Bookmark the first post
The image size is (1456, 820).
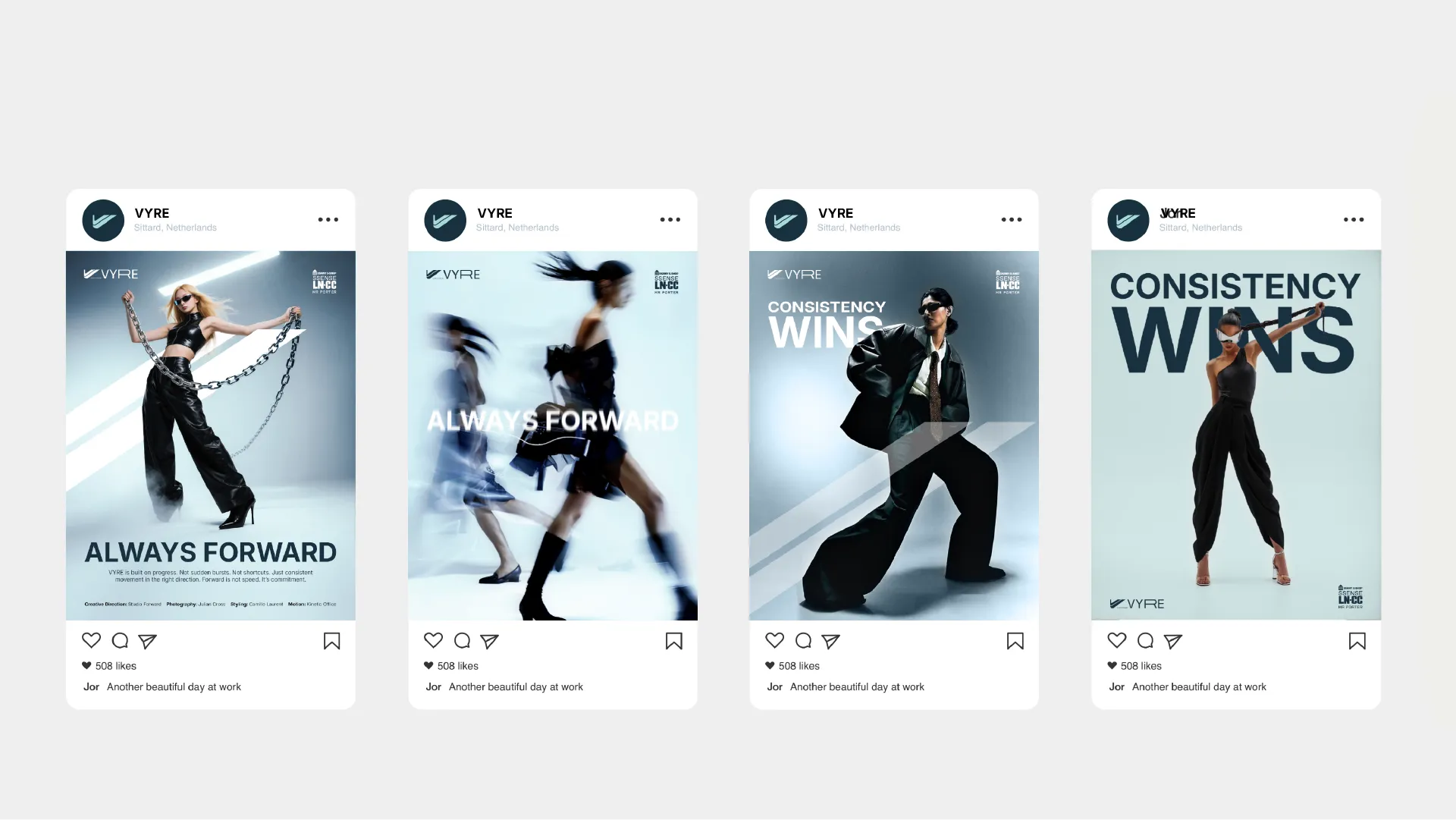pos(331,641)
